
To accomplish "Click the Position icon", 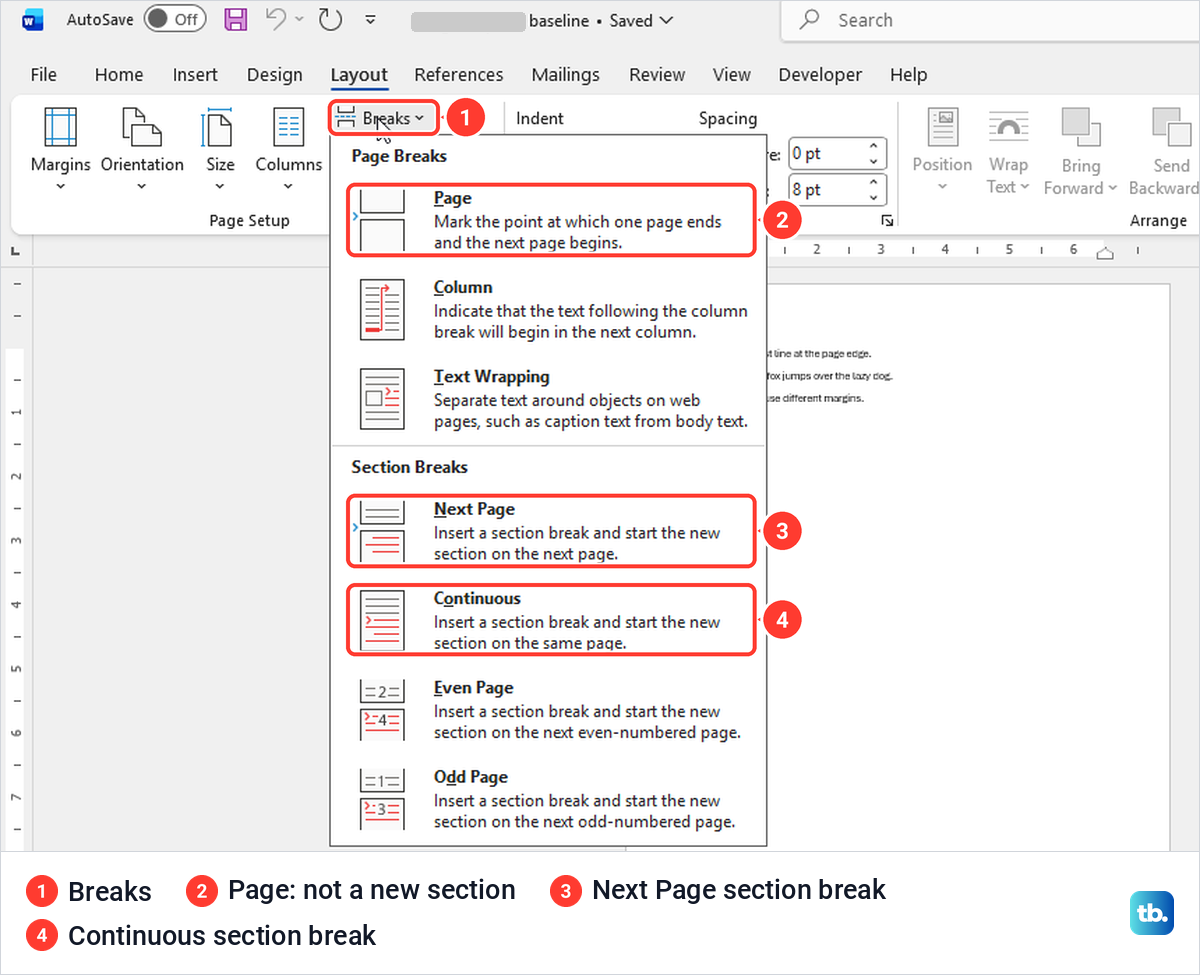I will [943, 128].
